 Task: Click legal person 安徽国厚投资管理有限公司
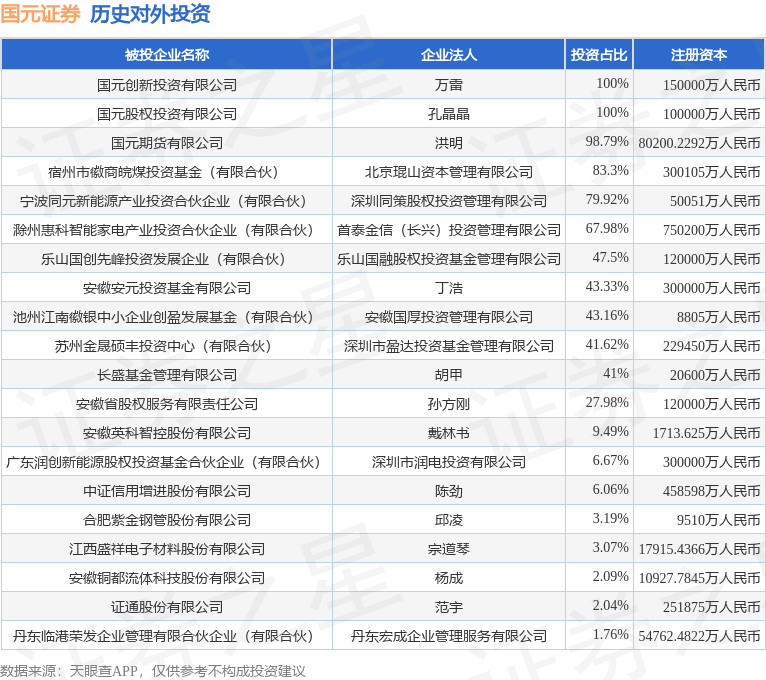click(x=448, y=317)
